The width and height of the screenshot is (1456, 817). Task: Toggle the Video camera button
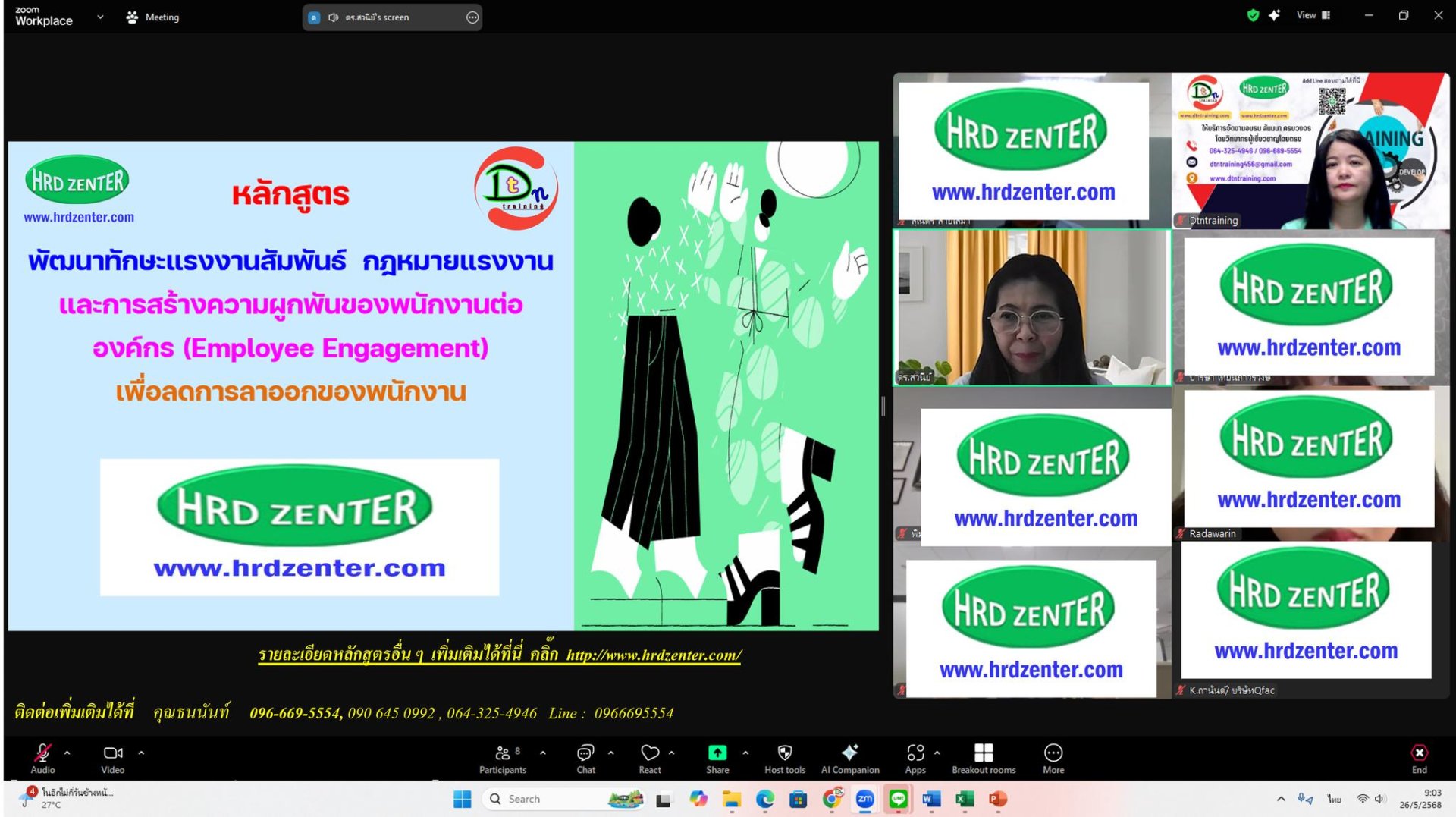[112, 758]
